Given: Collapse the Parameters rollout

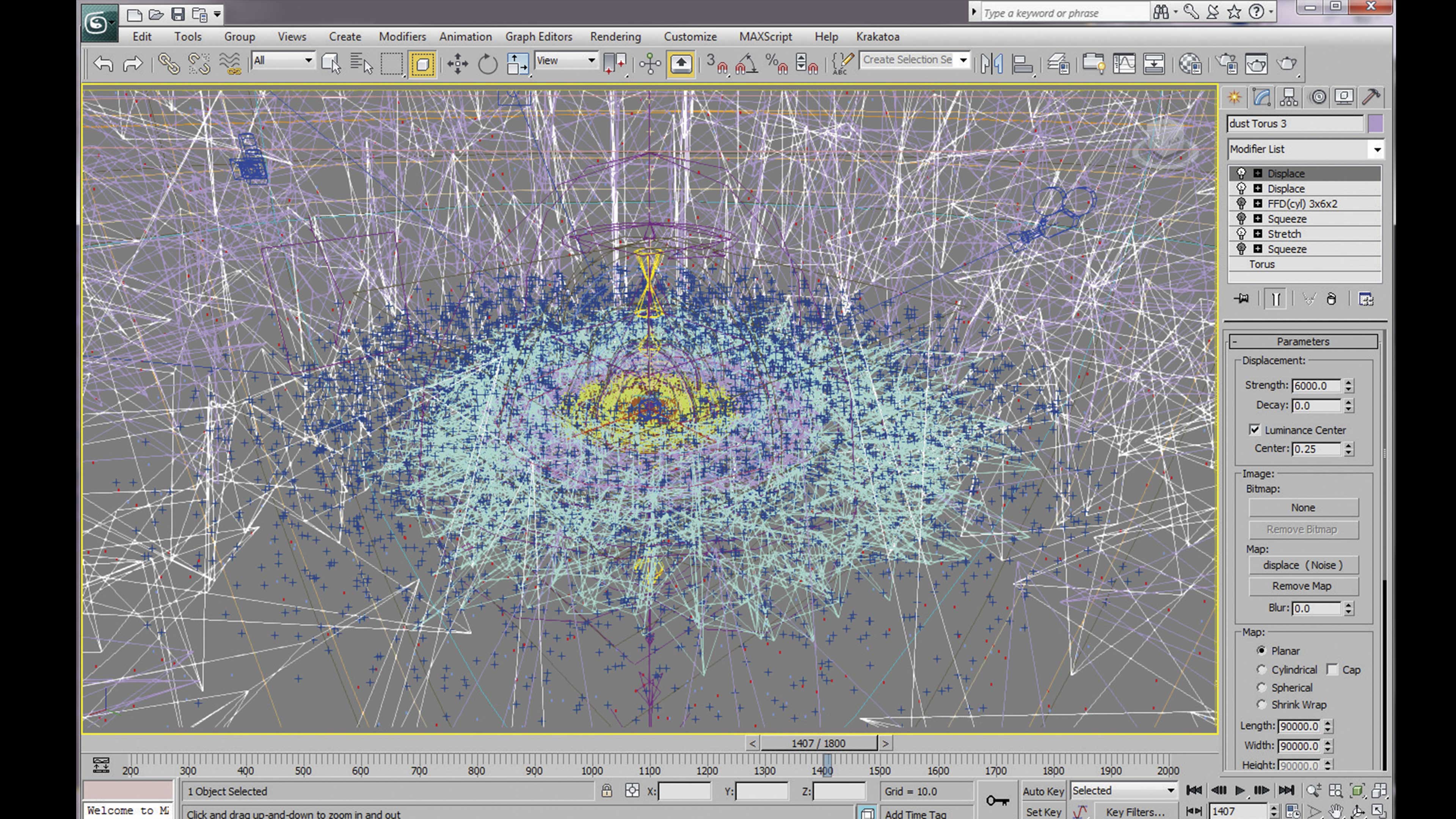Looking at the screenshot, I should pos(1304,341).
